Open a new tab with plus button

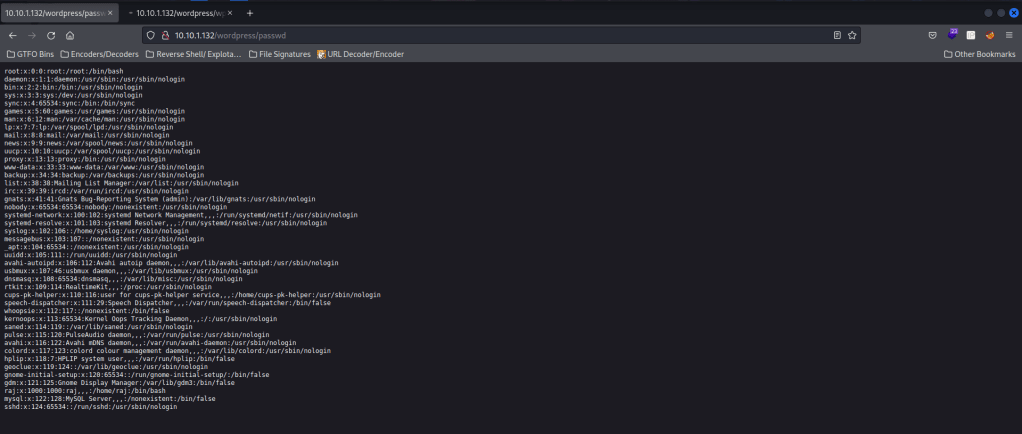click(250, 12)
